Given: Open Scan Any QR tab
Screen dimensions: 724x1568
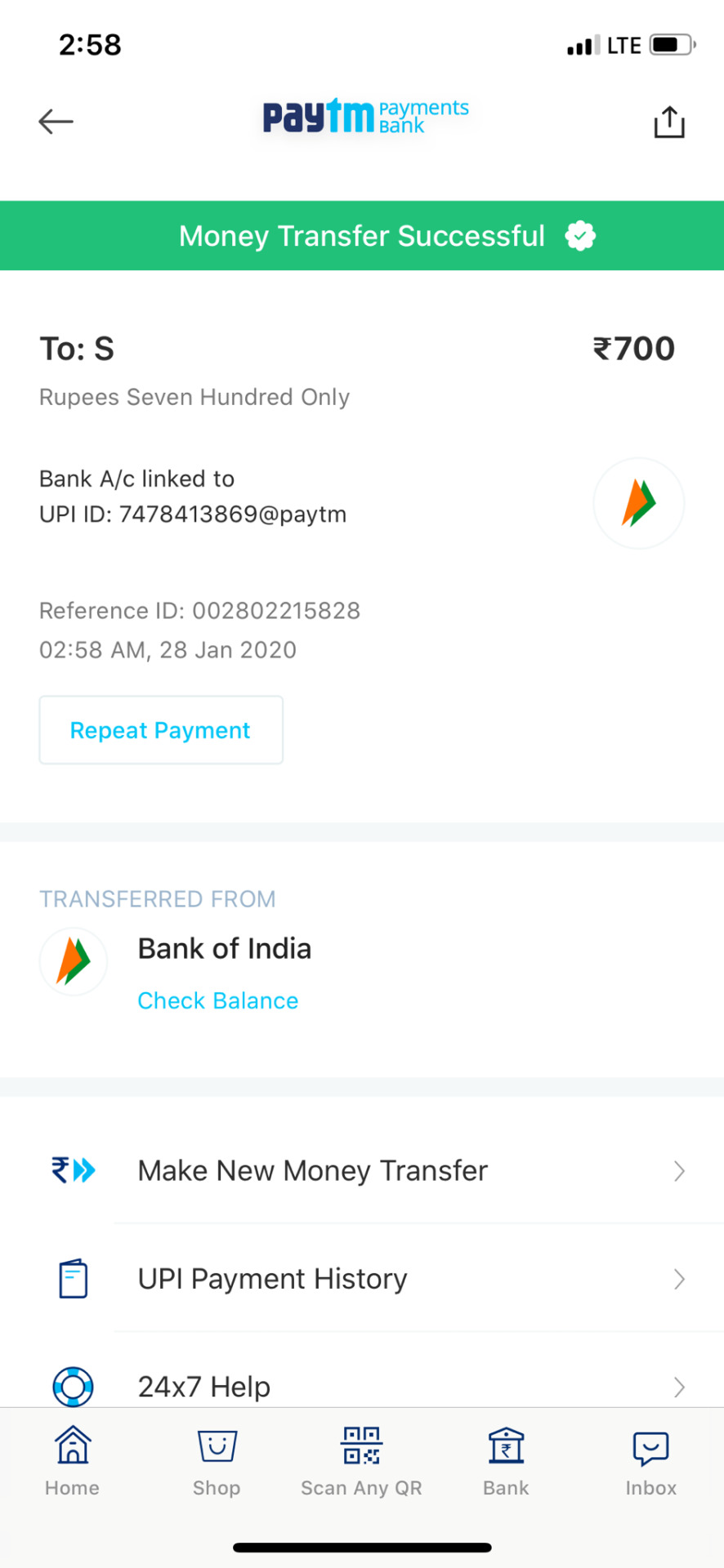Looking at the screenshot, I should point(361,1461).
